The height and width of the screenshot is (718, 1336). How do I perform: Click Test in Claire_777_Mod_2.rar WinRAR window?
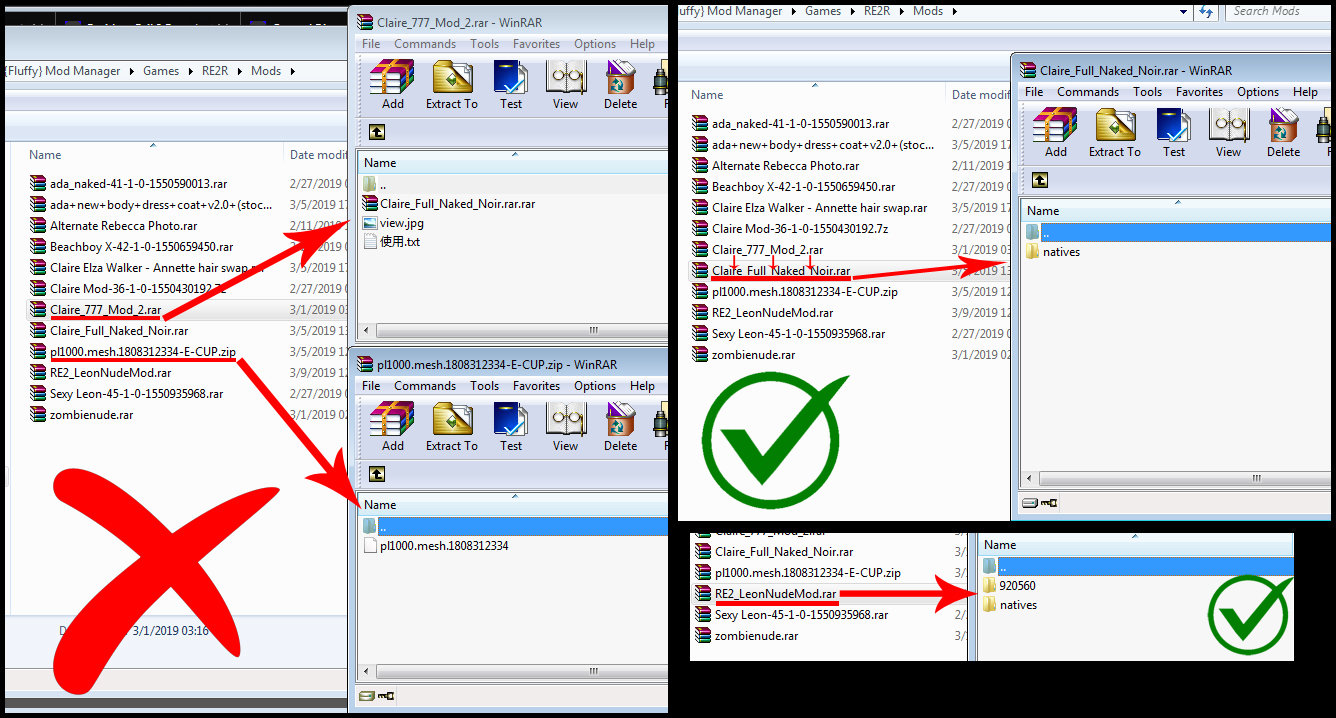[511, 84]
